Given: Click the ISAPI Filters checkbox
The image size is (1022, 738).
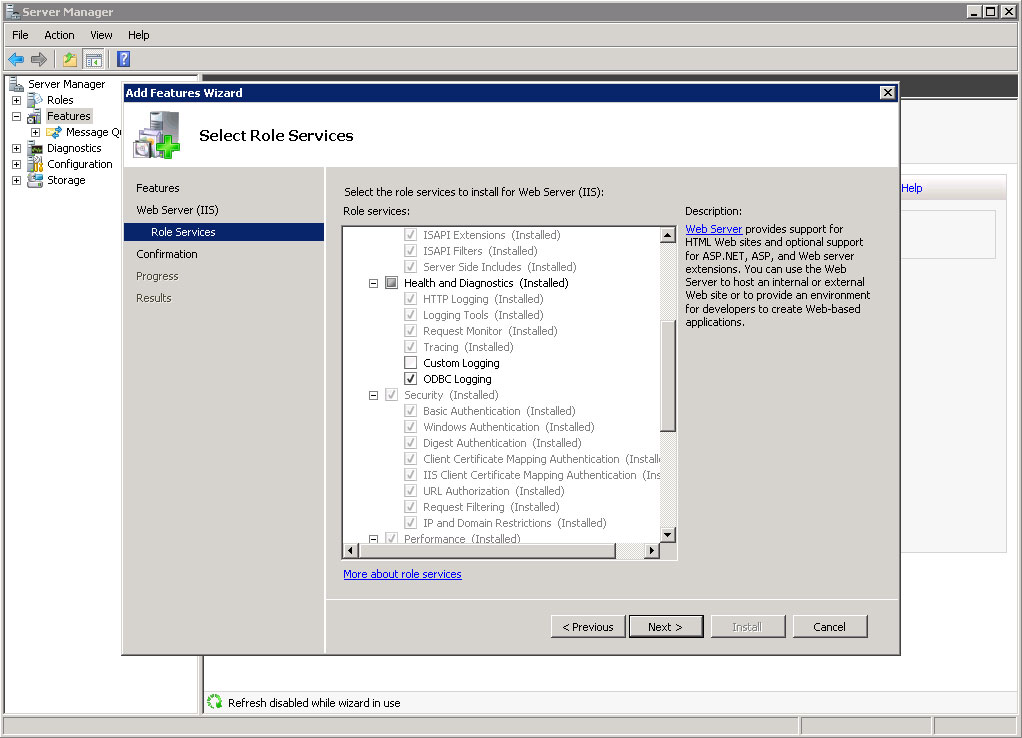Looking at the screenshot, I should click(411, 251).
